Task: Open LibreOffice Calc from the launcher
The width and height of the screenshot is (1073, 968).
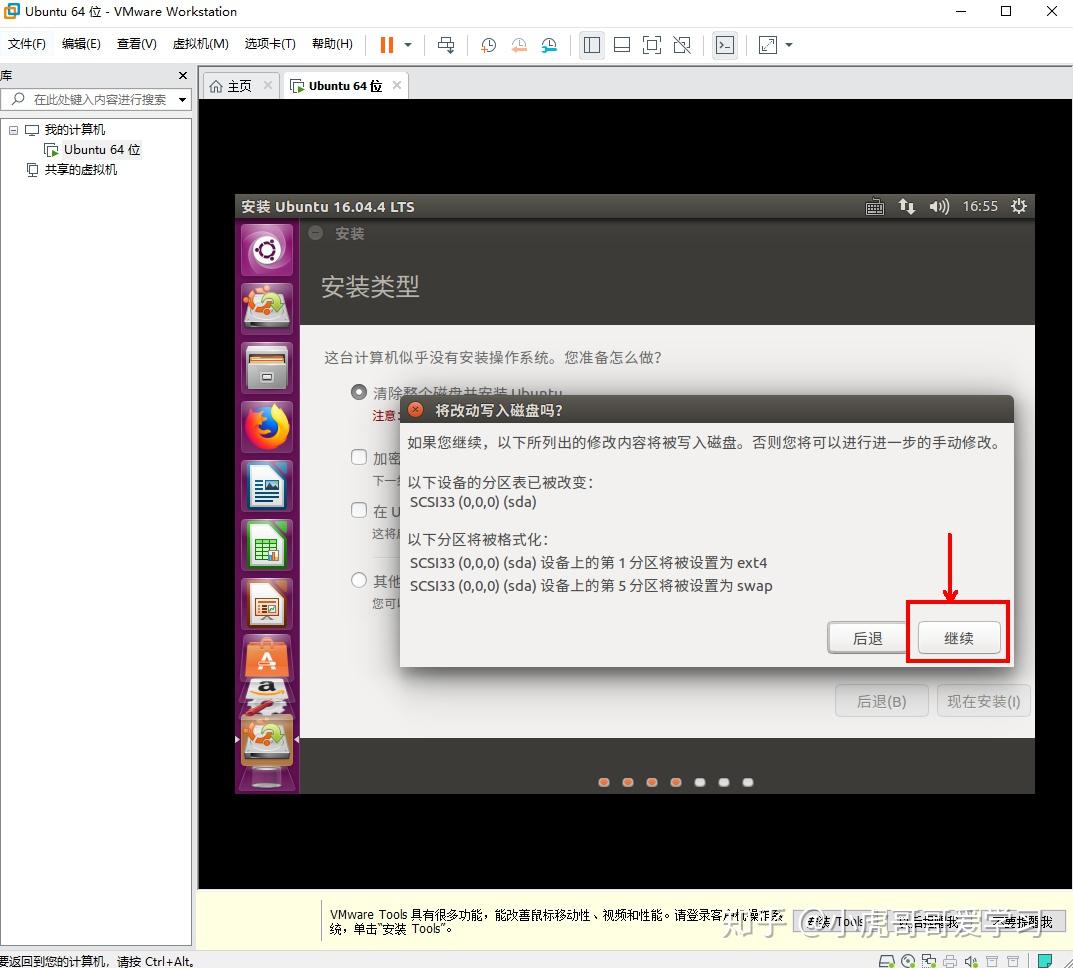Action: 267,545
